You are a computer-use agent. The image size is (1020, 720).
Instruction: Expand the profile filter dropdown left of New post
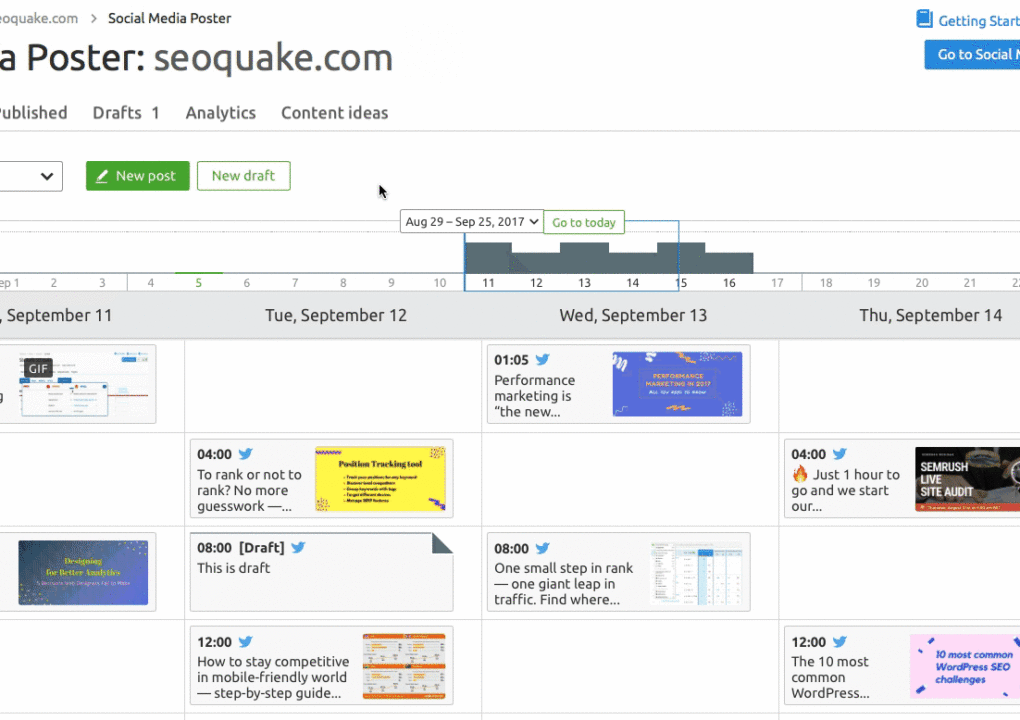[x=30, y=176]
